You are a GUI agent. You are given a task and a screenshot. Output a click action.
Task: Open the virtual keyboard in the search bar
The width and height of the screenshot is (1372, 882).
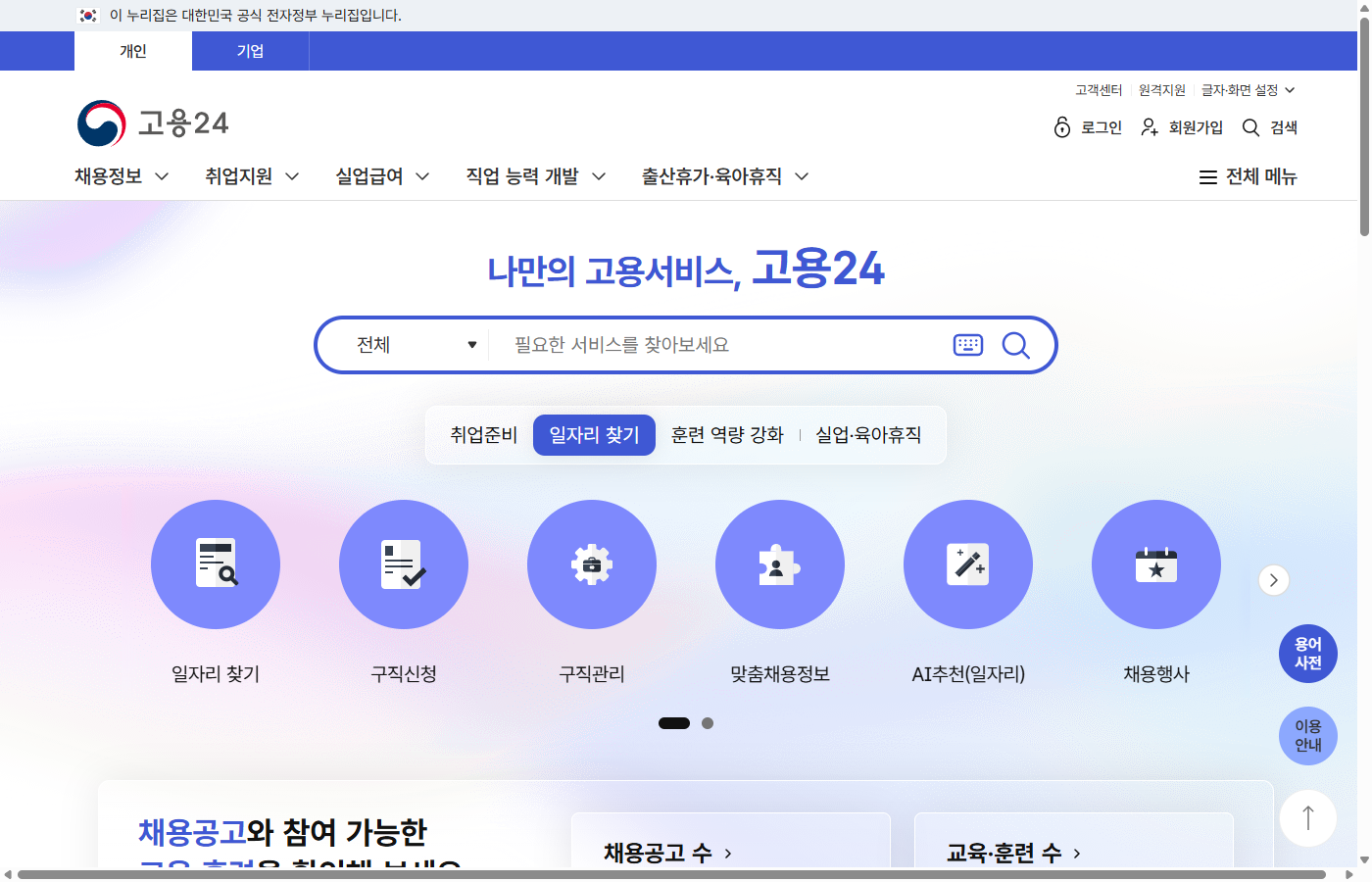pos(967,344)
